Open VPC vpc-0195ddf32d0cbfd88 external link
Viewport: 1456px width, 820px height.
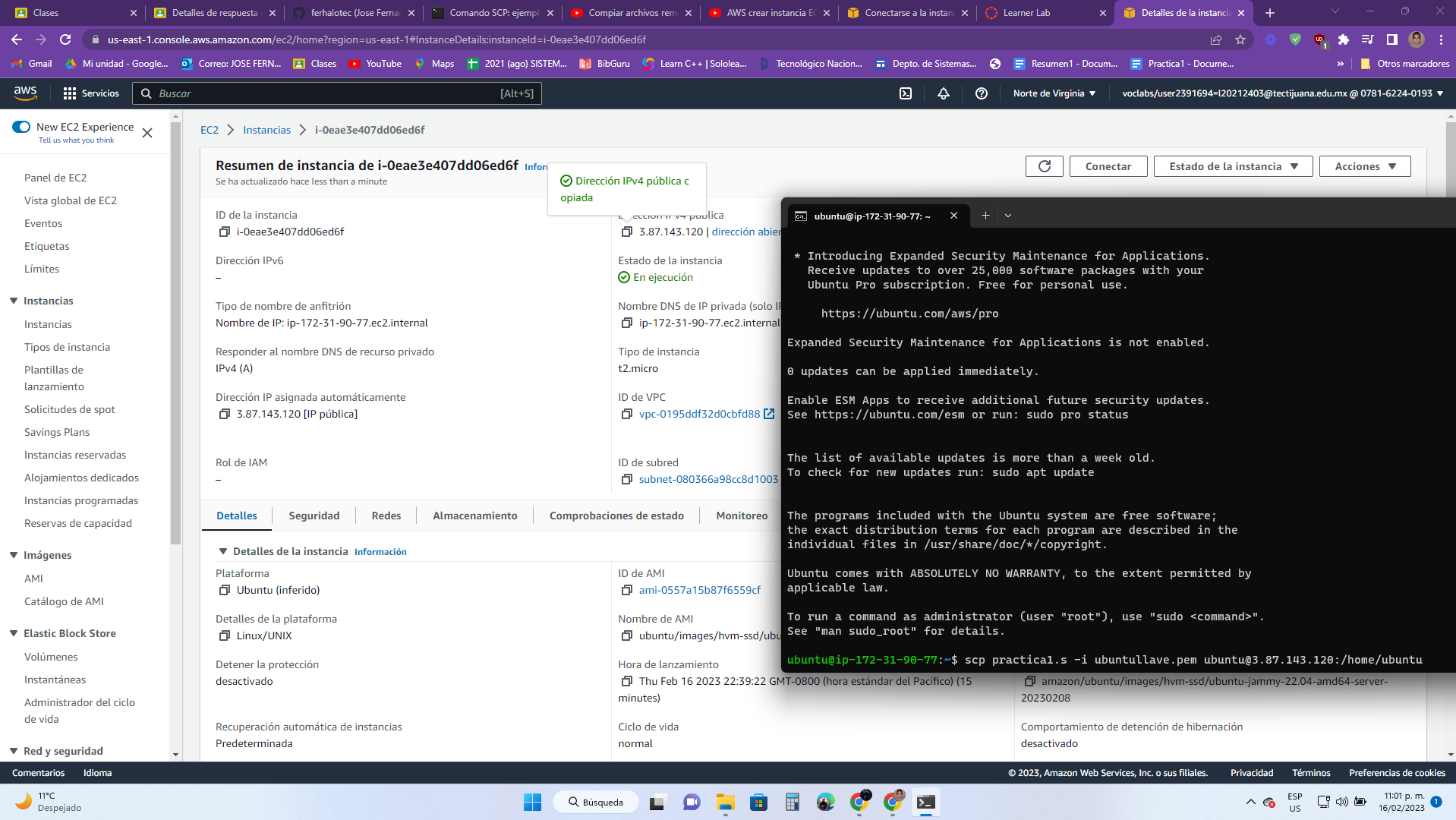[x=769, y=415]
